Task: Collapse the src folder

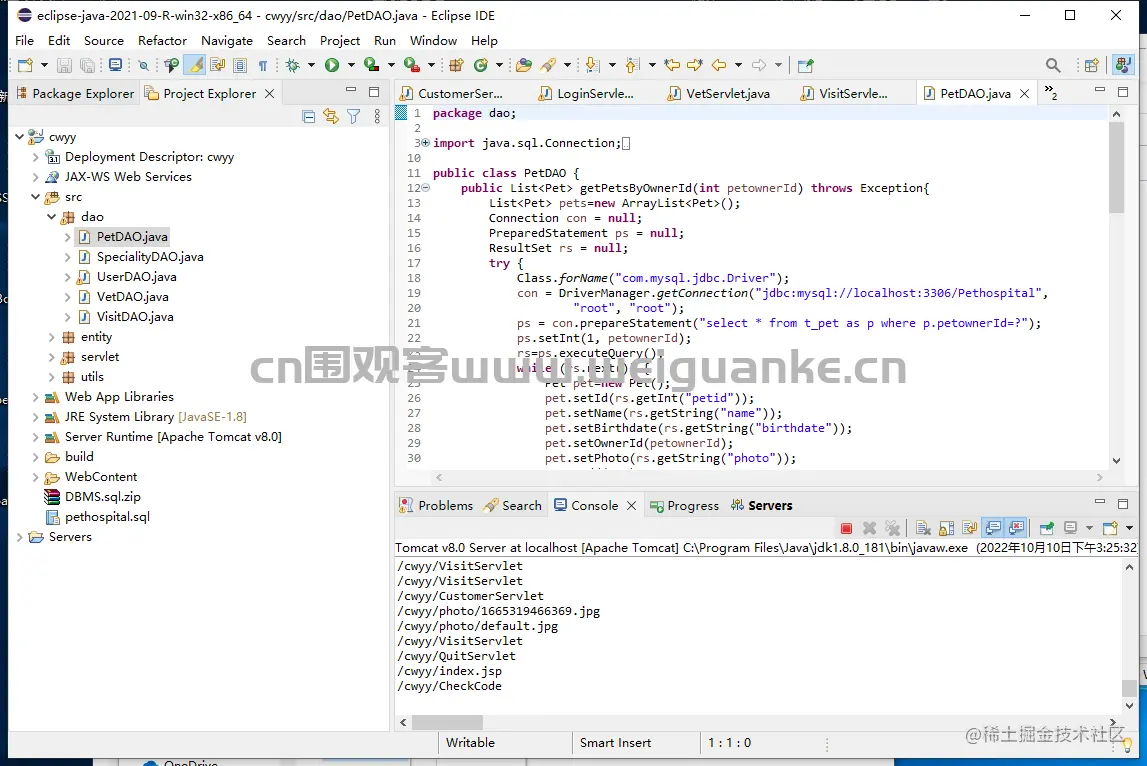Action: coord(35,197)
